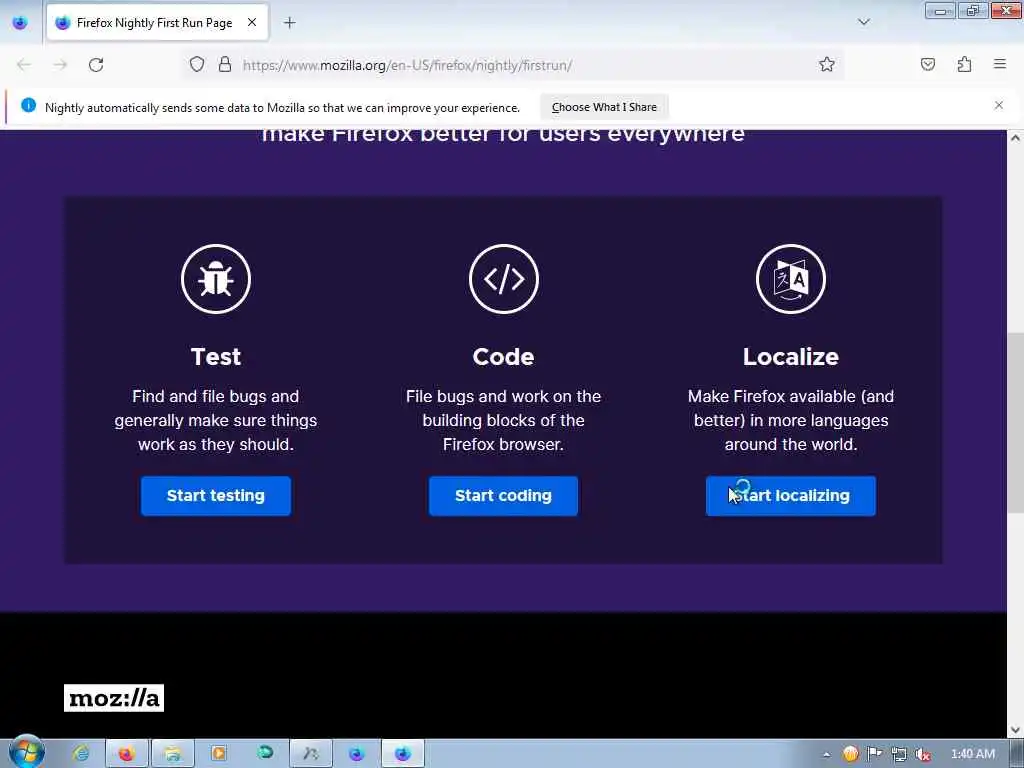The width and height of the screenshot is (1024, 768).
Task: Click the Start testing button
Action: click(x=216, y=496)
